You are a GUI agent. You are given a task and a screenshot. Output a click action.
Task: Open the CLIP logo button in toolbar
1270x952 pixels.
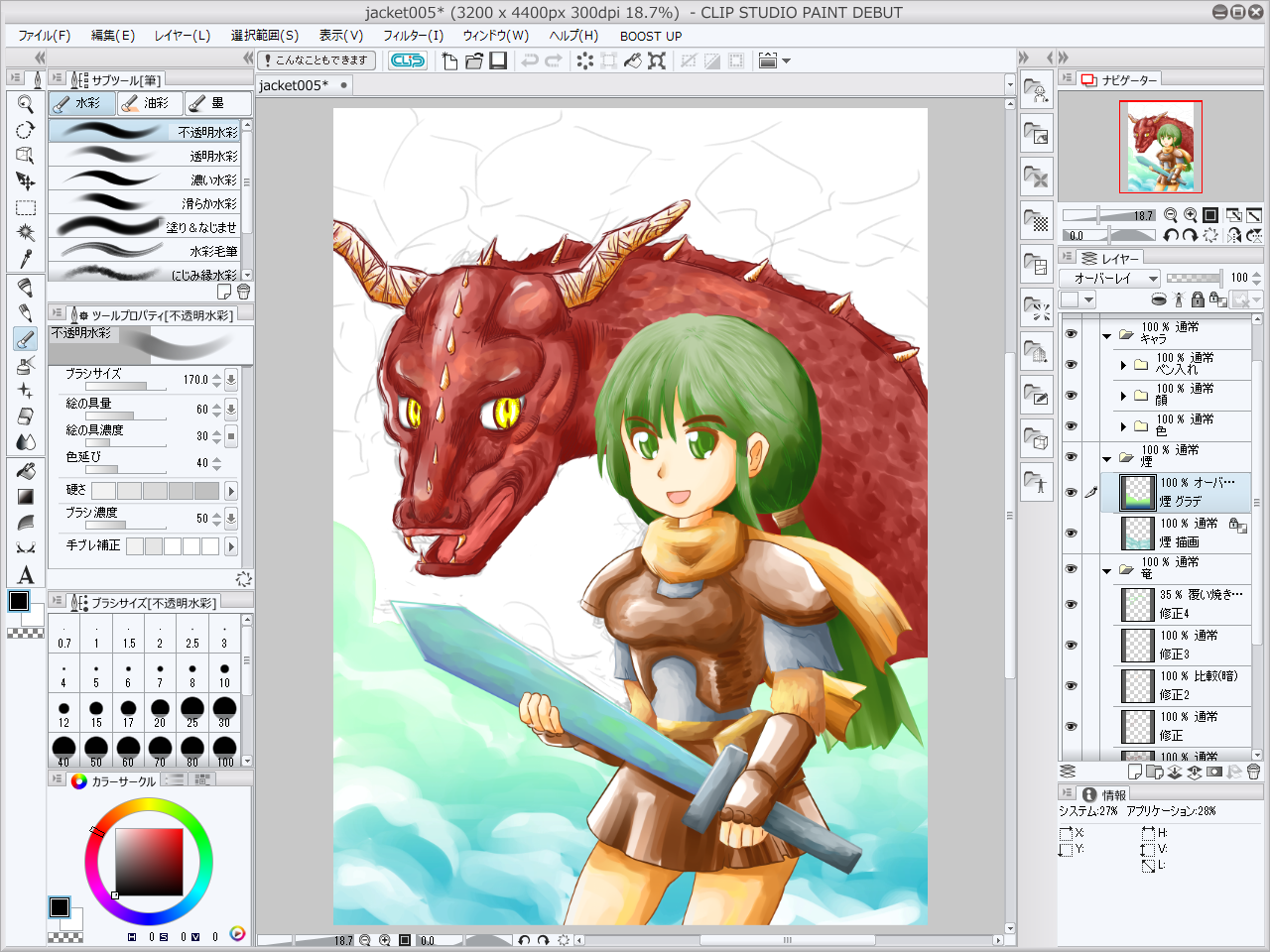[x=407, y=60]
